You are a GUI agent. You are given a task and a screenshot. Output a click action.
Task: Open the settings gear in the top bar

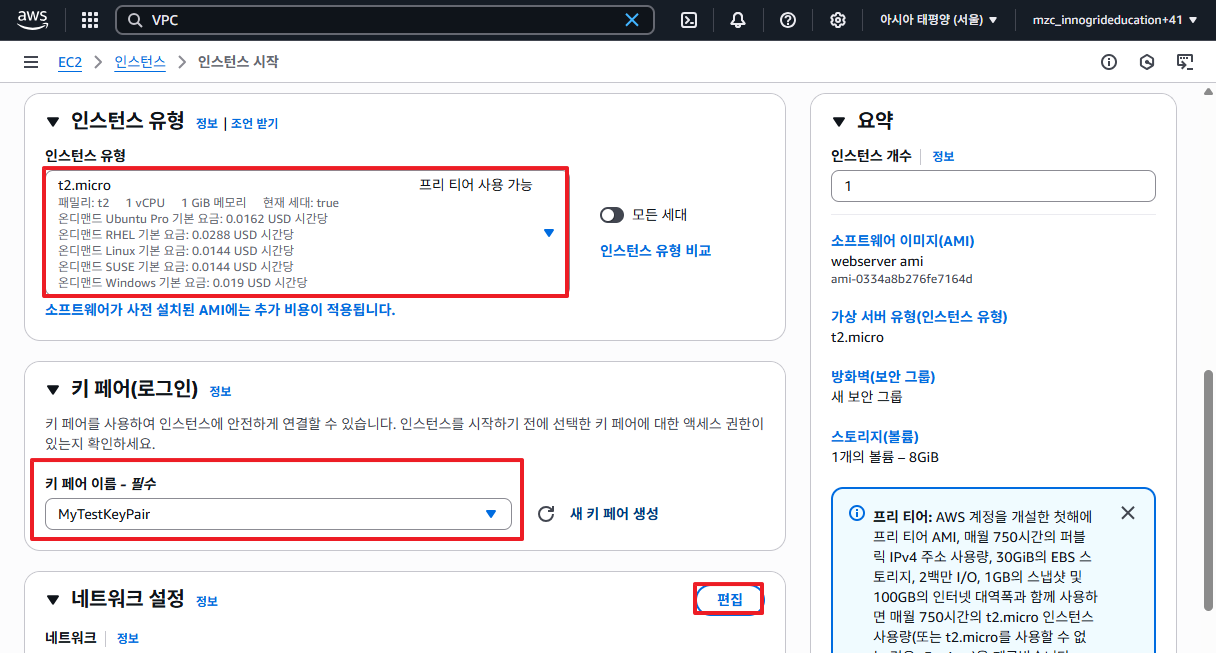pyautogui.click(x=838, y=20)
